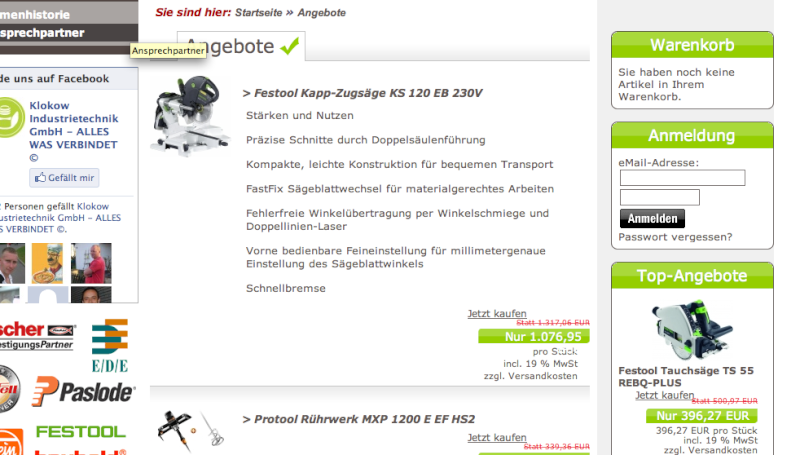The height and width of the screenshot is (455, 800).
Task: Like the page with Gefällt mir
Action: point(64,178)
